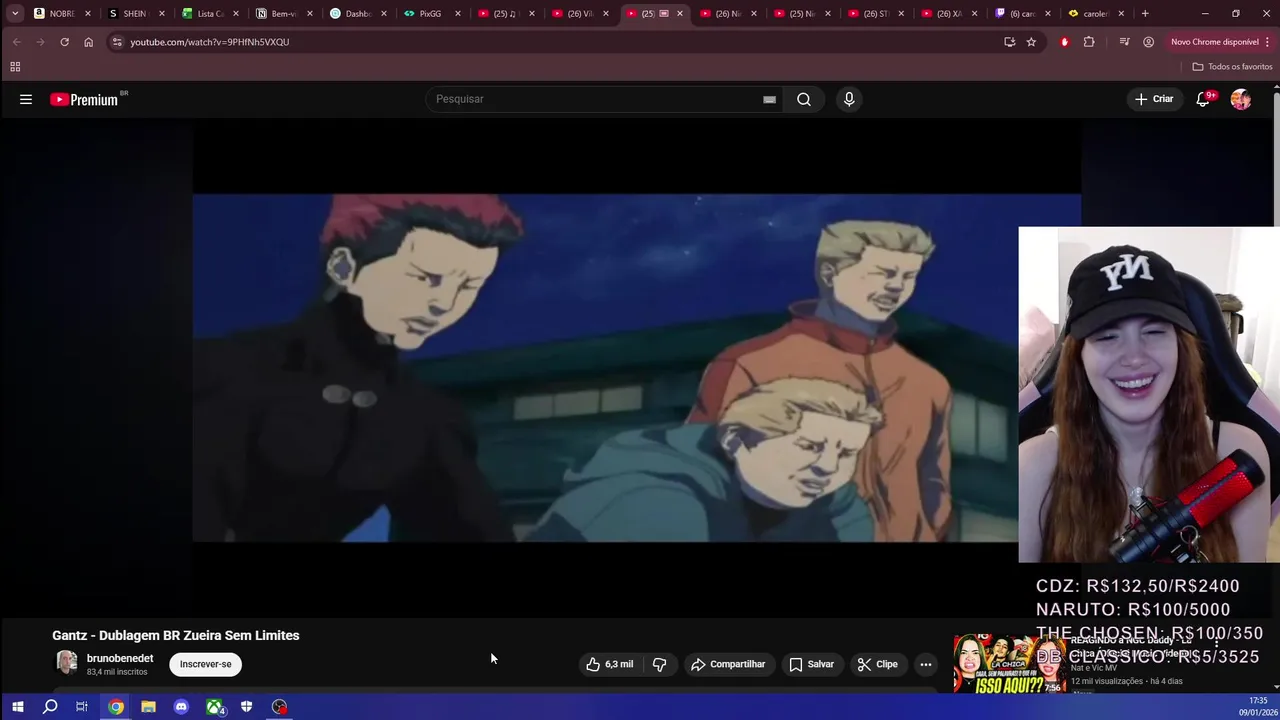Open the account avatar menu

[x=1241, y=99]
